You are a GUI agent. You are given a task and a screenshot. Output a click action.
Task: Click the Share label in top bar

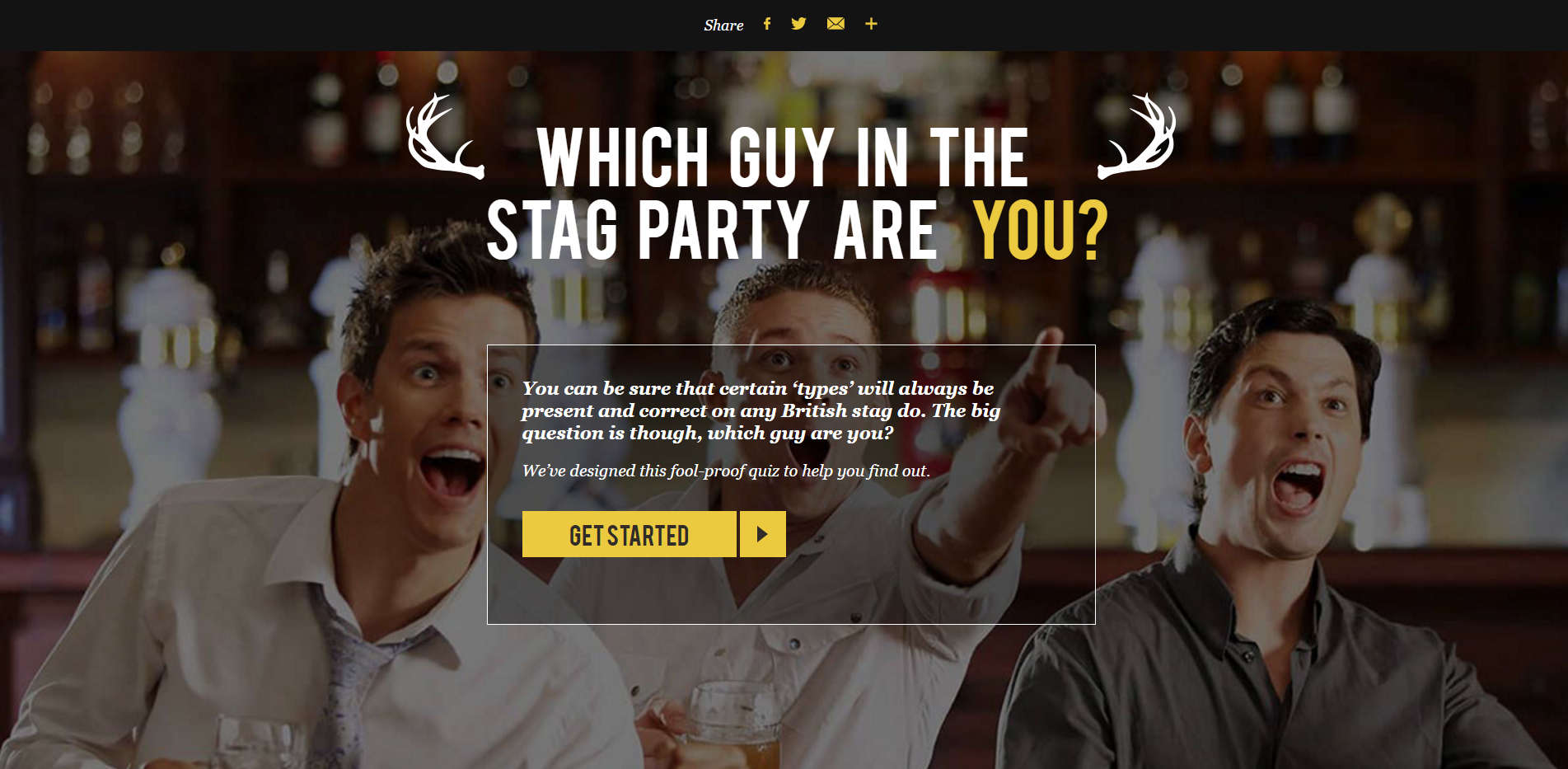click(x=723, y=26)
